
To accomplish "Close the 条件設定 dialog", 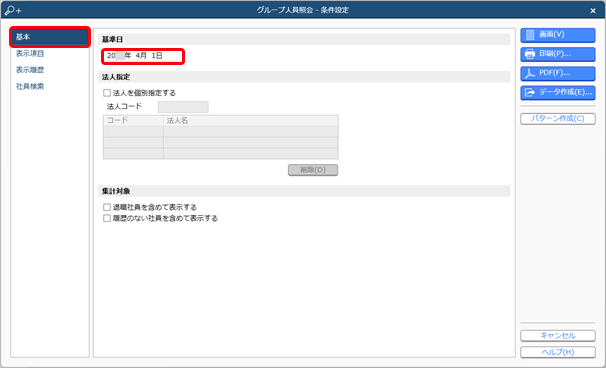I will (593, 11).
